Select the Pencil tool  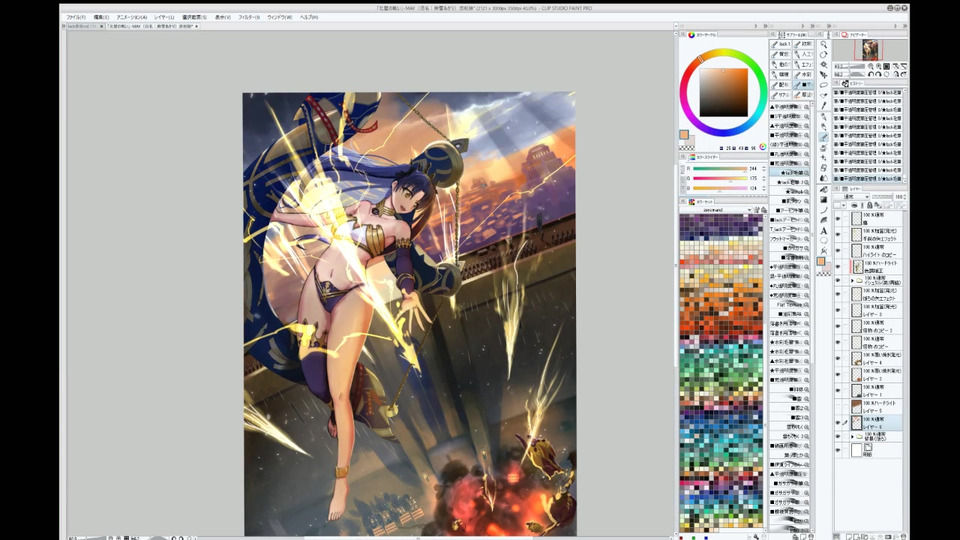pos(824,127)
